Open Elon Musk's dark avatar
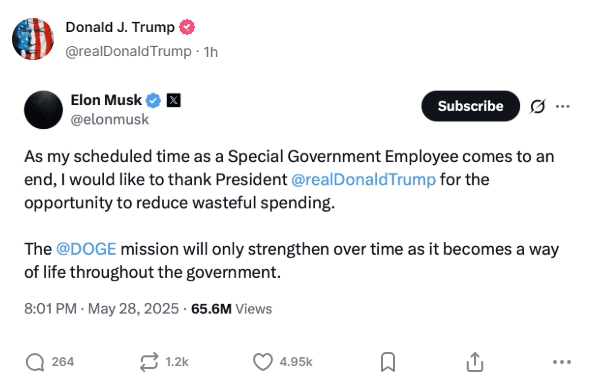Viewport: 601px width, 389px height. (x=43, y=110)
